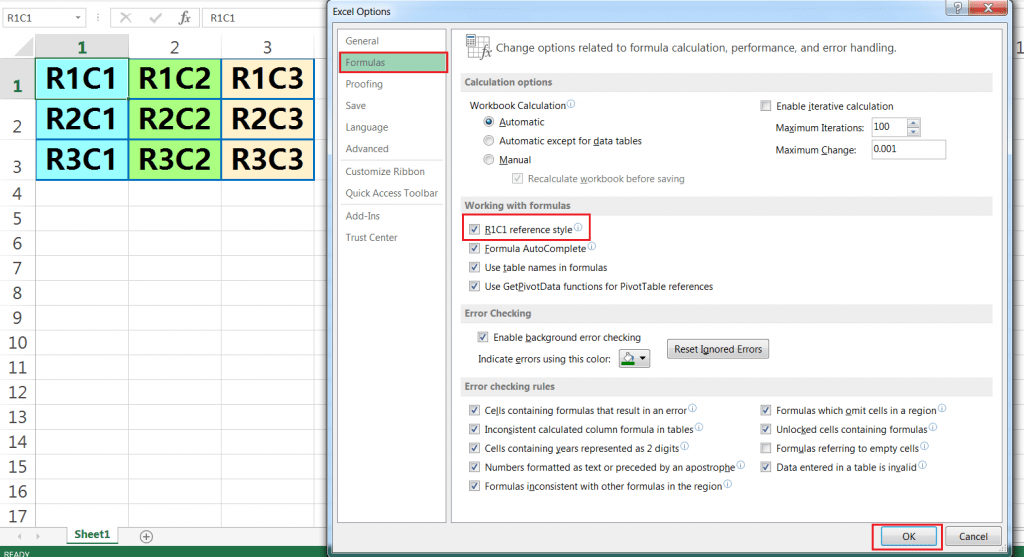The image size is (1024, 557).
Task: Select row header 5
Action: coord(17,219)
